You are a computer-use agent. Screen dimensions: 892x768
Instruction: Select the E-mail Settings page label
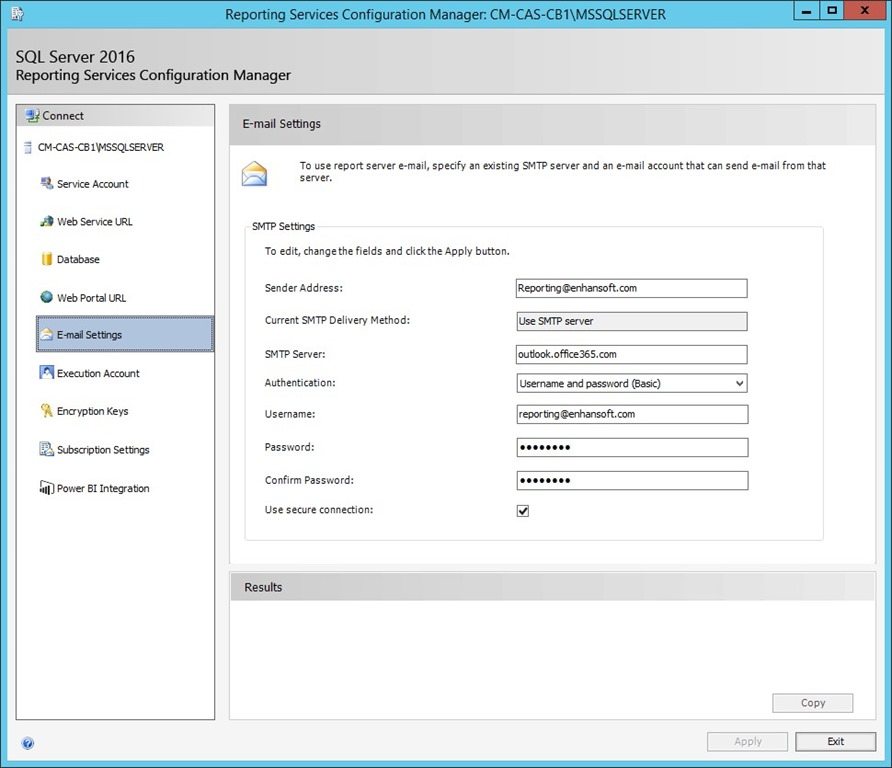89,335
